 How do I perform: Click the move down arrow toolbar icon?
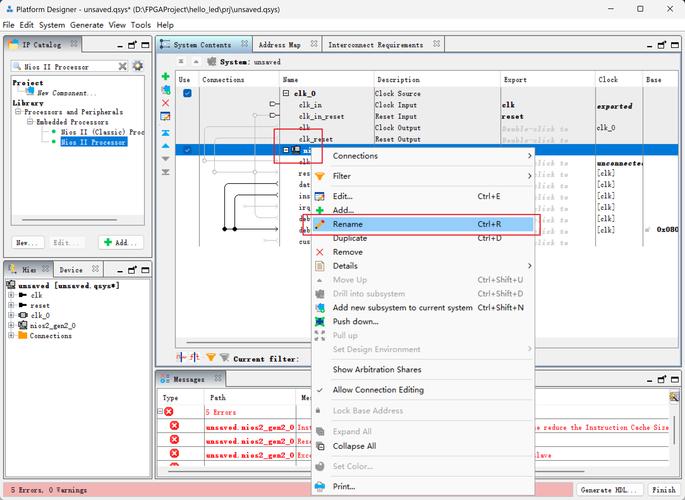(166, 159)
